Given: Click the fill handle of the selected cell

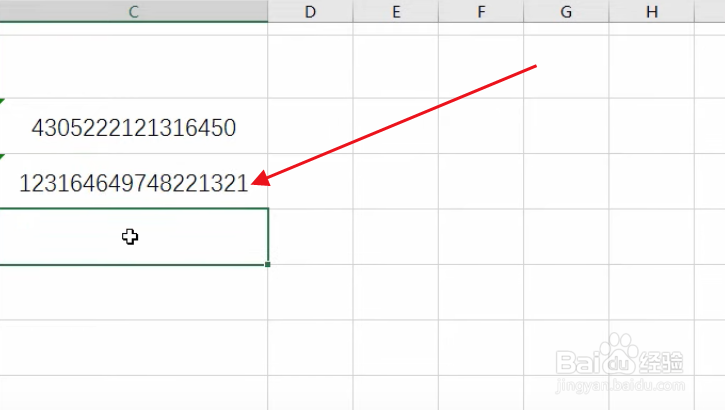Looking at the screenshot, I should (268, 264).
